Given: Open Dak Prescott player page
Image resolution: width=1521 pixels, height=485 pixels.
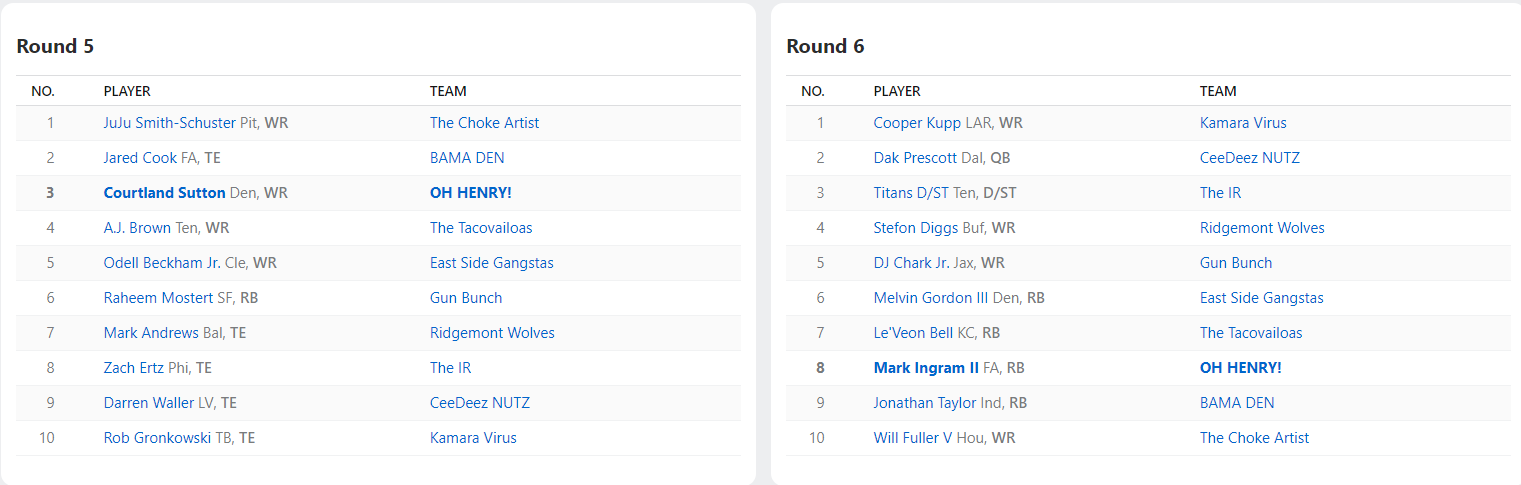Looking at the screenshot, I should pyautogui.click(x=915, y=158).
